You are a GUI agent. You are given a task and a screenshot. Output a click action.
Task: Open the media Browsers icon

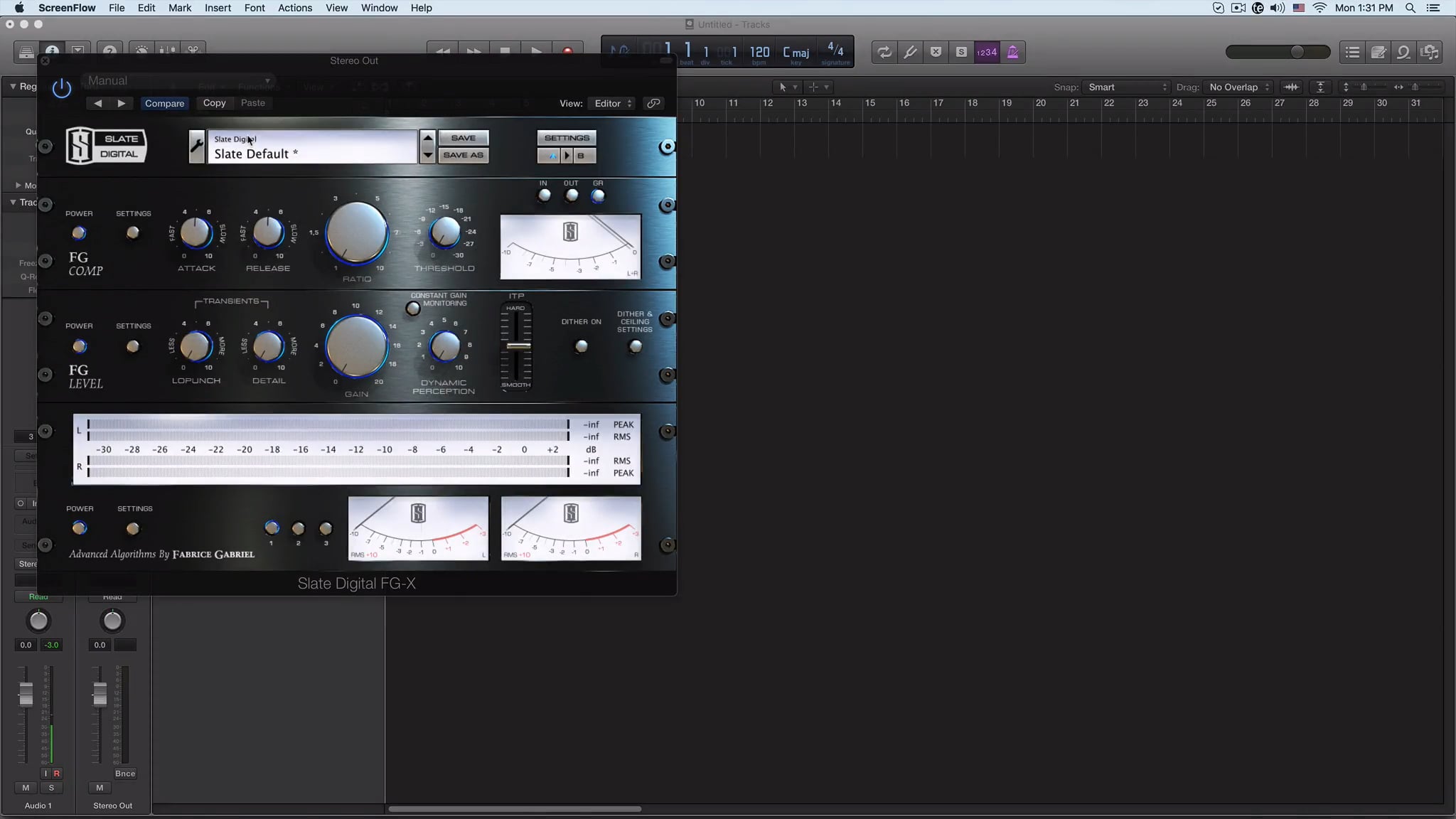[x=1429, y=52]
